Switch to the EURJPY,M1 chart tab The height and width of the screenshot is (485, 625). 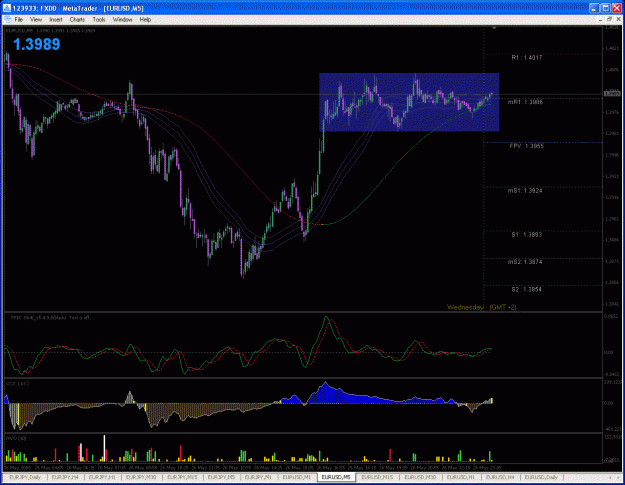[x=258, y=477]
